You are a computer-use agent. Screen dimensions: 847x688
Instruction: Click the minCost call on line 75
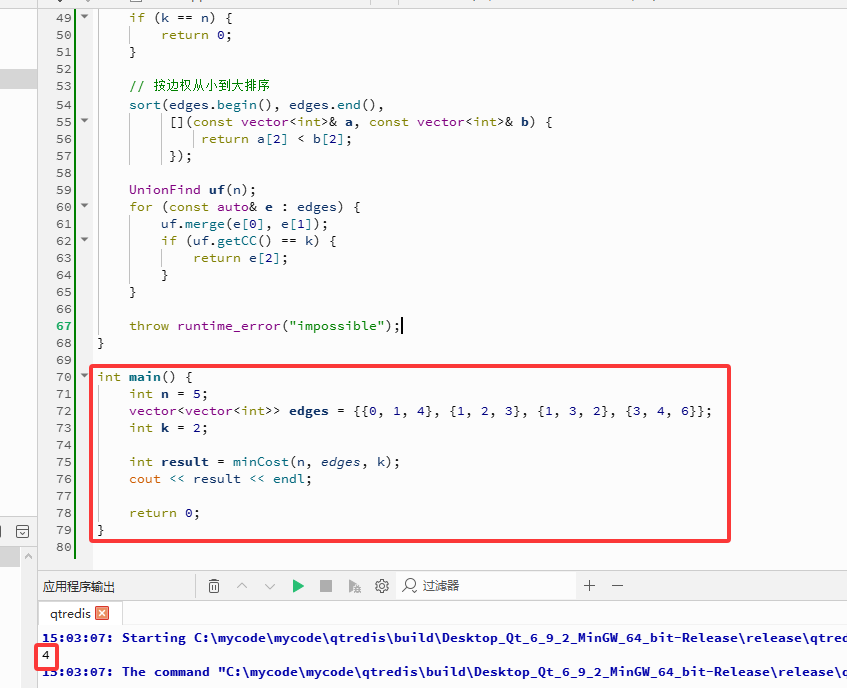pos(261,462)
